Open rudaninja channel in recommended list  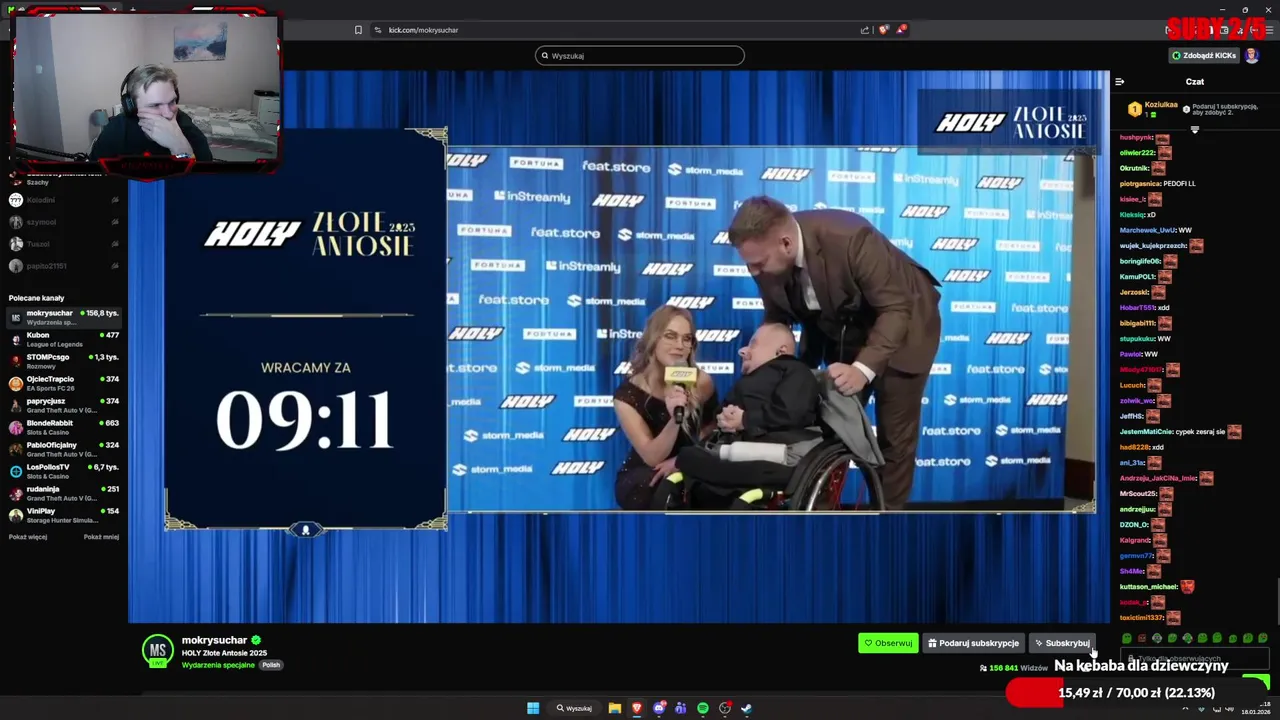coord(64,493)
